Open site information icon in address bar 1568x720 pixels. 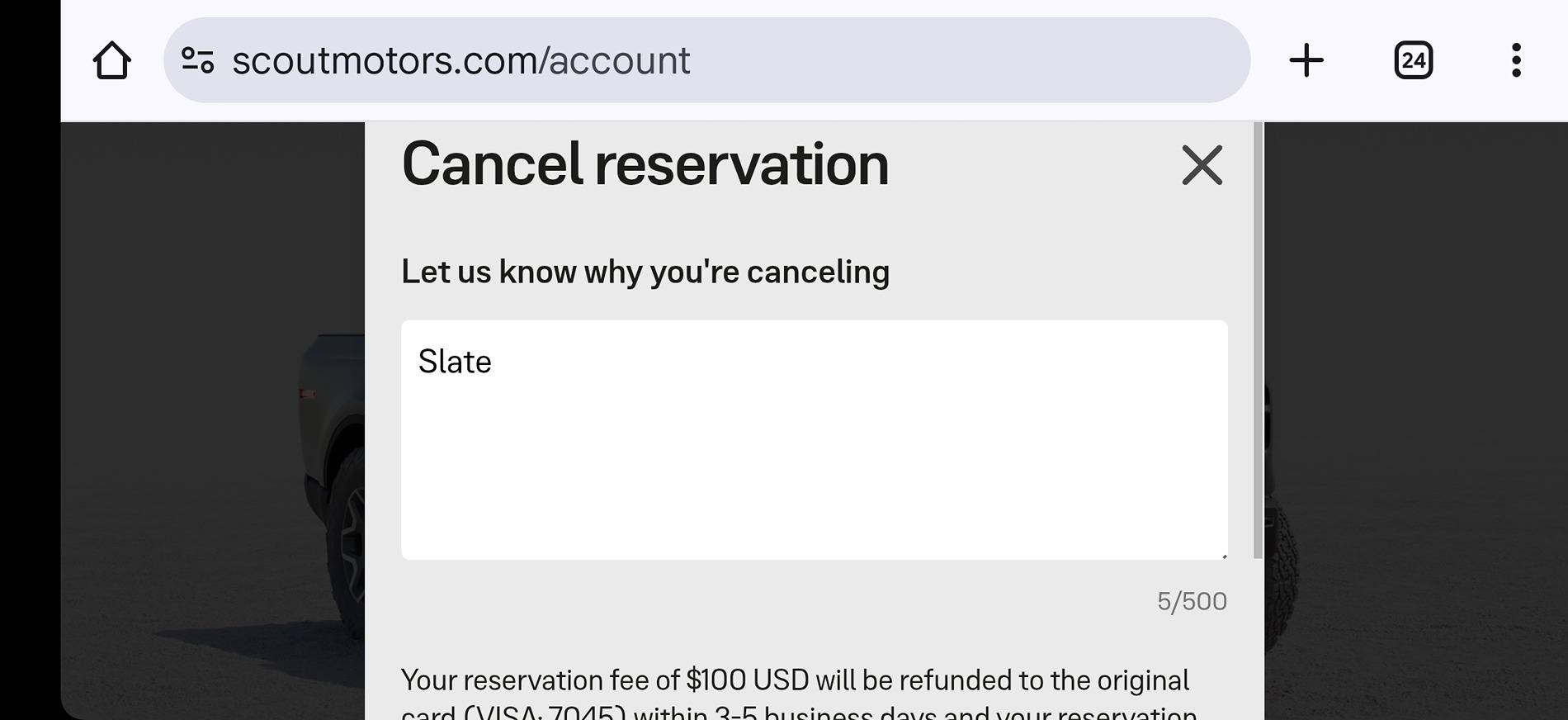point(198,60)
